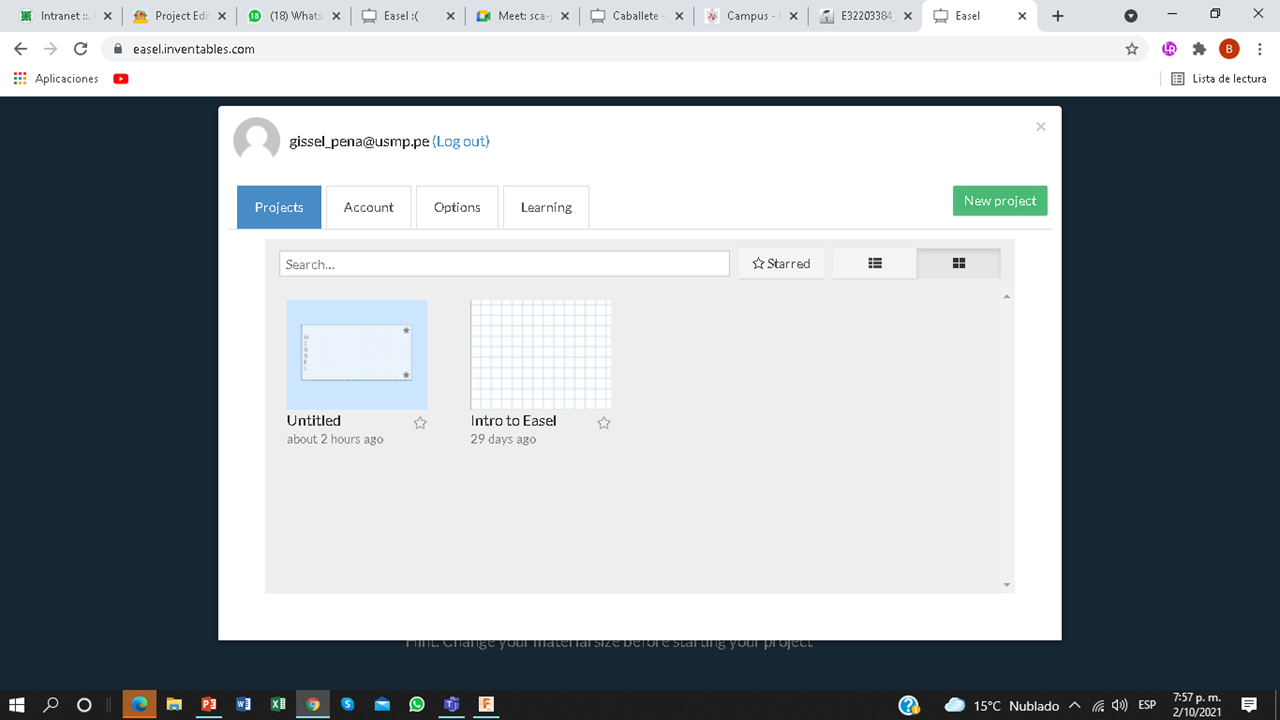Open the notifications action center

coord(1248,705)
